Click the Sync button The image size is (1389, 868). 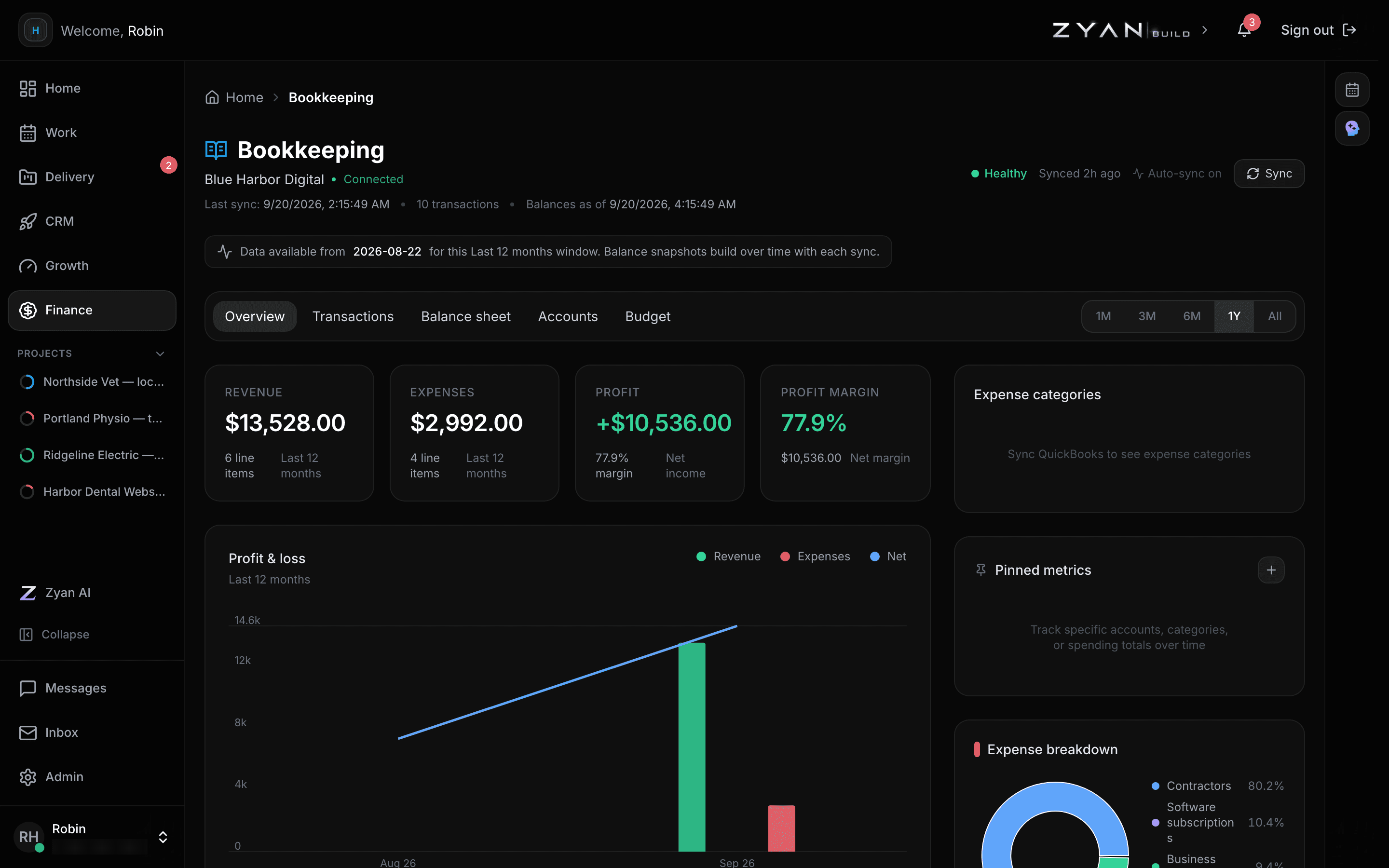(1269, 174)
